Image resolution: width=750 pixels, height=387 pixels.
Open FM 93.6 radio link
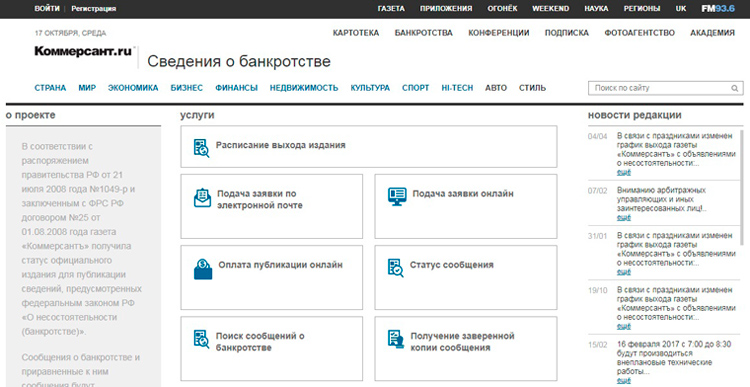(718, 9)
